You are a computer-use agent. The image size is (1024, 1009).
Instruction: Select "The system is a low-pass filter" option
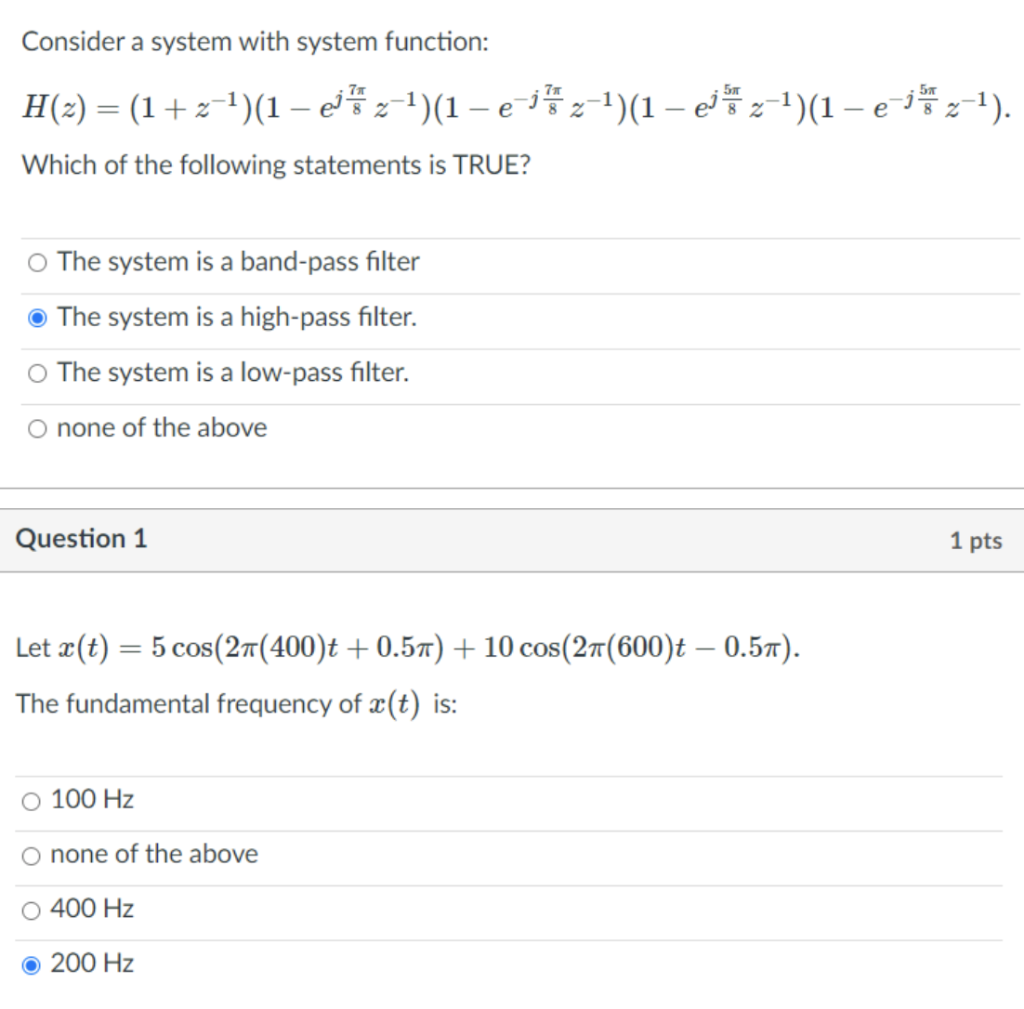(x=37, y=372)
